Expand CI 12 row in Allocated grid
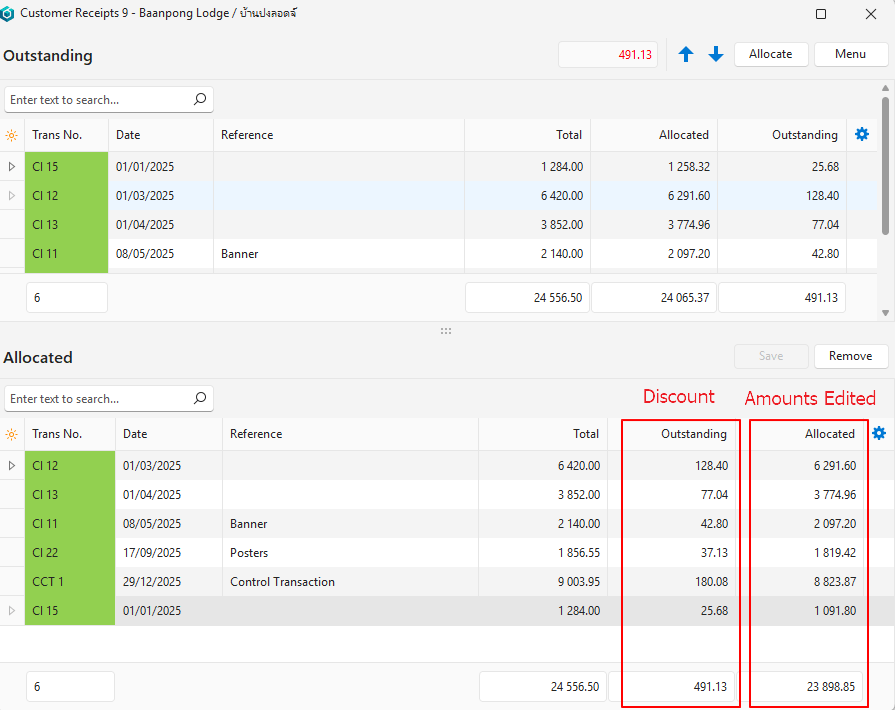Screen dimensions: 895x710 coord(12,466)
